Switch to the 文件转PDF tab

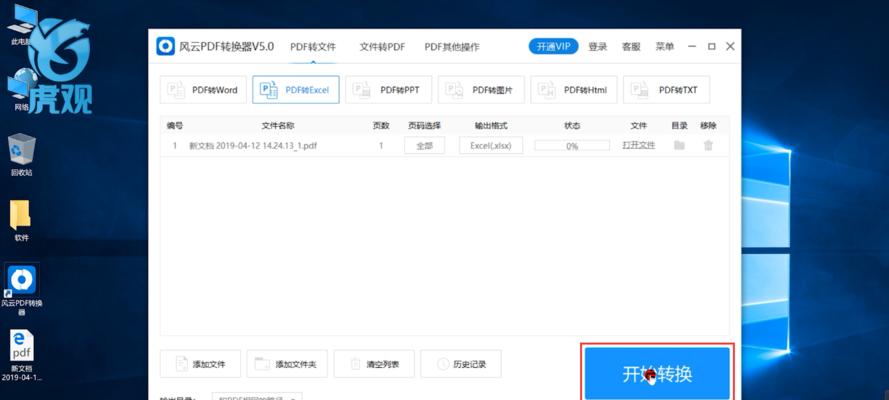(382, 47)
